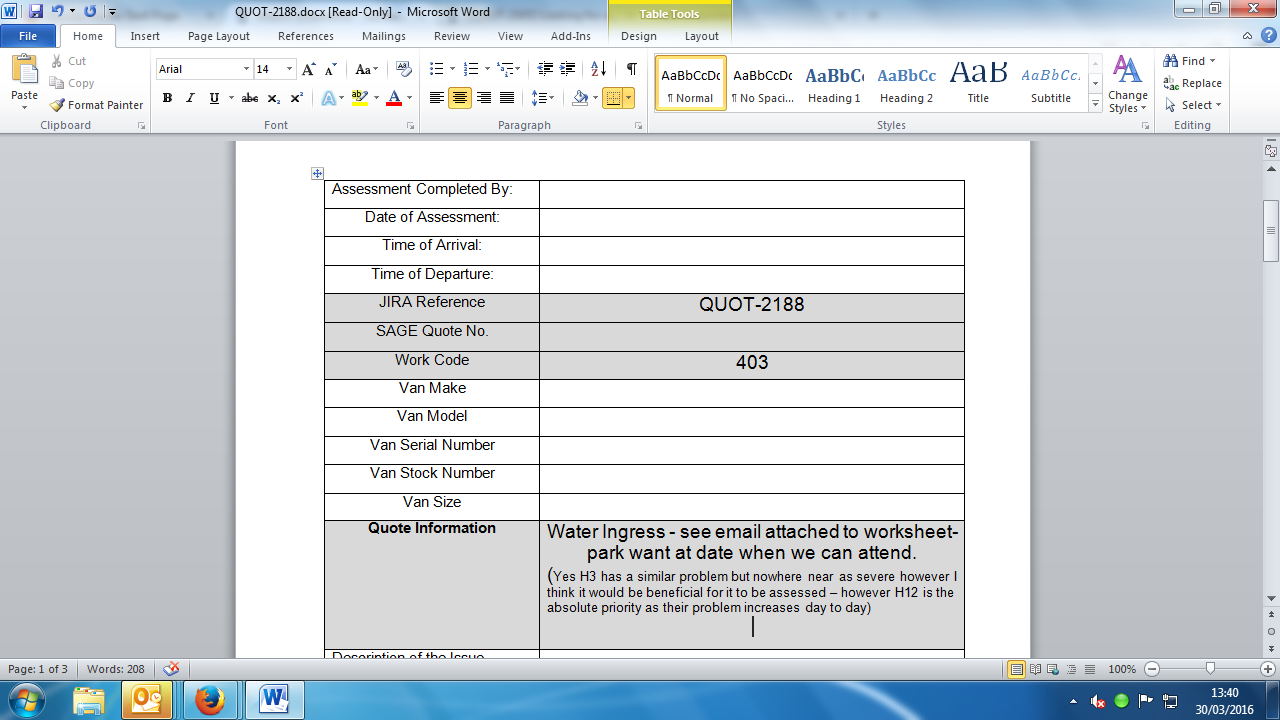
Task: Decrease the paragraph indent
Action: (x=545, y=69)
